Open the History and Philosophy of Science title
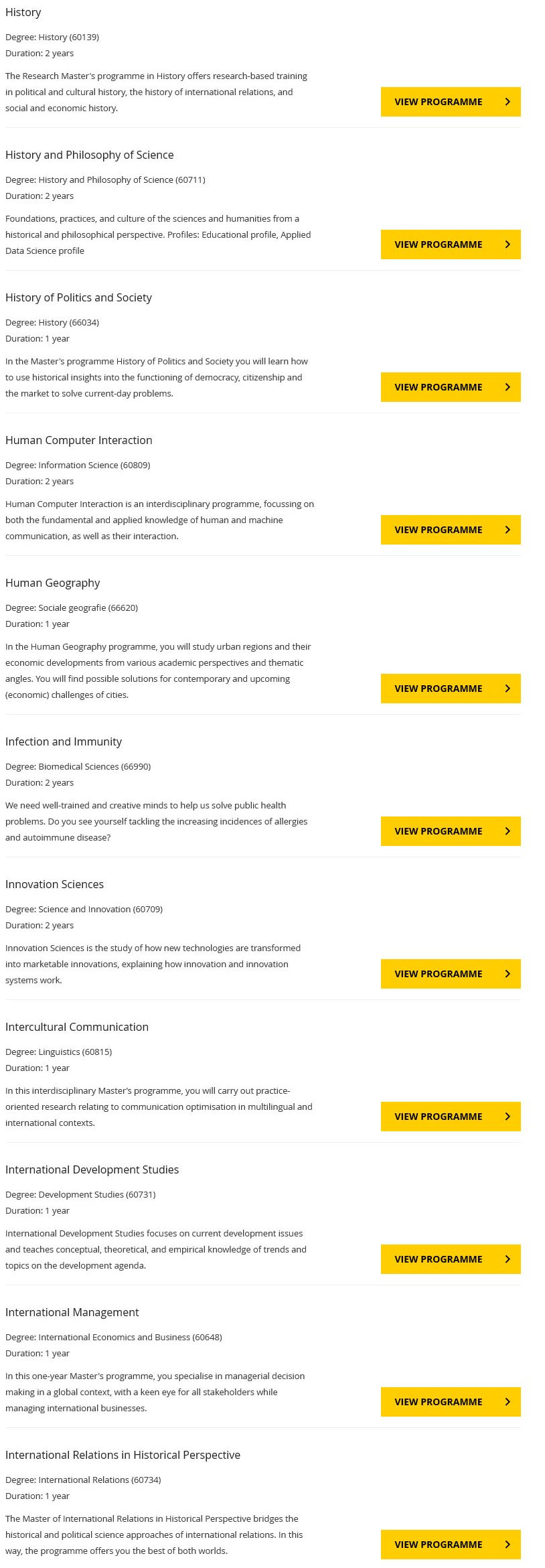545x1568 pixels. pyautogui.click(x=90, y=155)
